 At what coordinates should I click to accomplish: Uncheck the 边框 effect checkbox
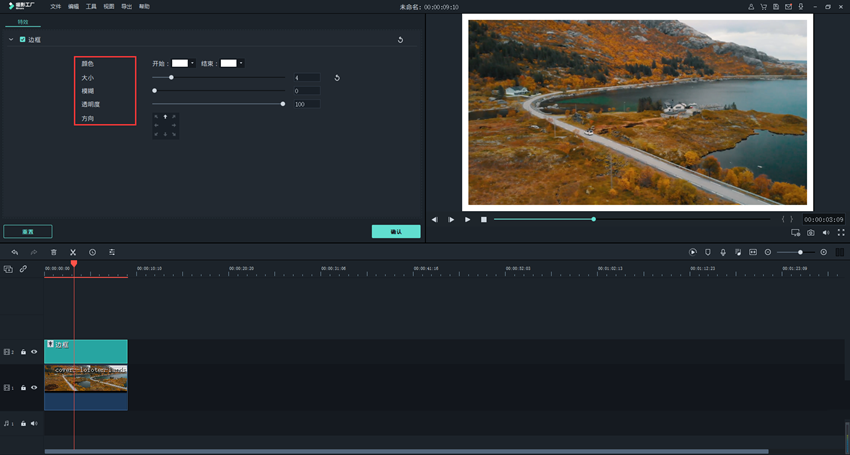(x=22, y=40)
